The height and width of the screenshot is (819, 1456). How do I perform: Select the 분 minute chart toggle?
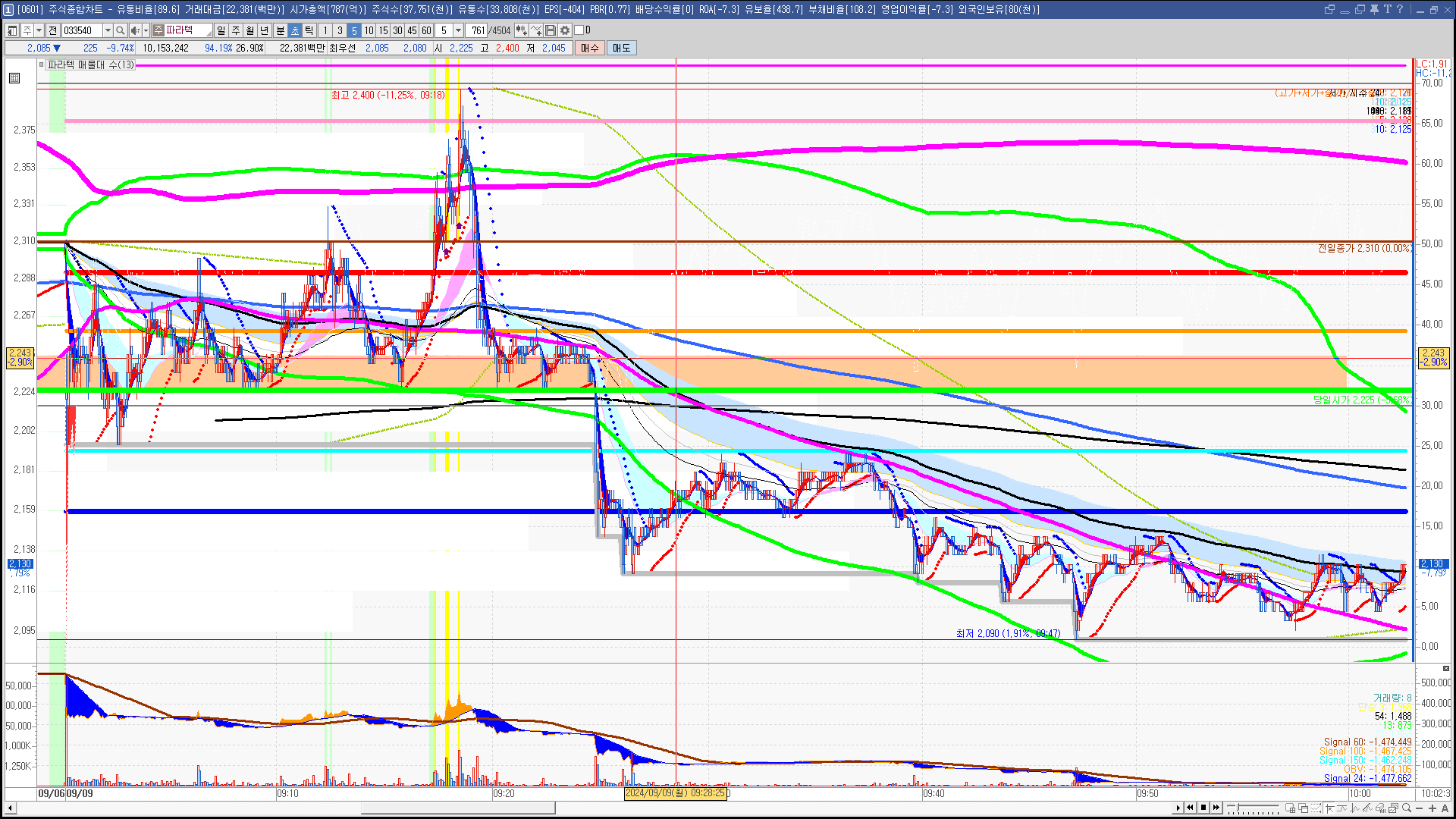[280, 30]
